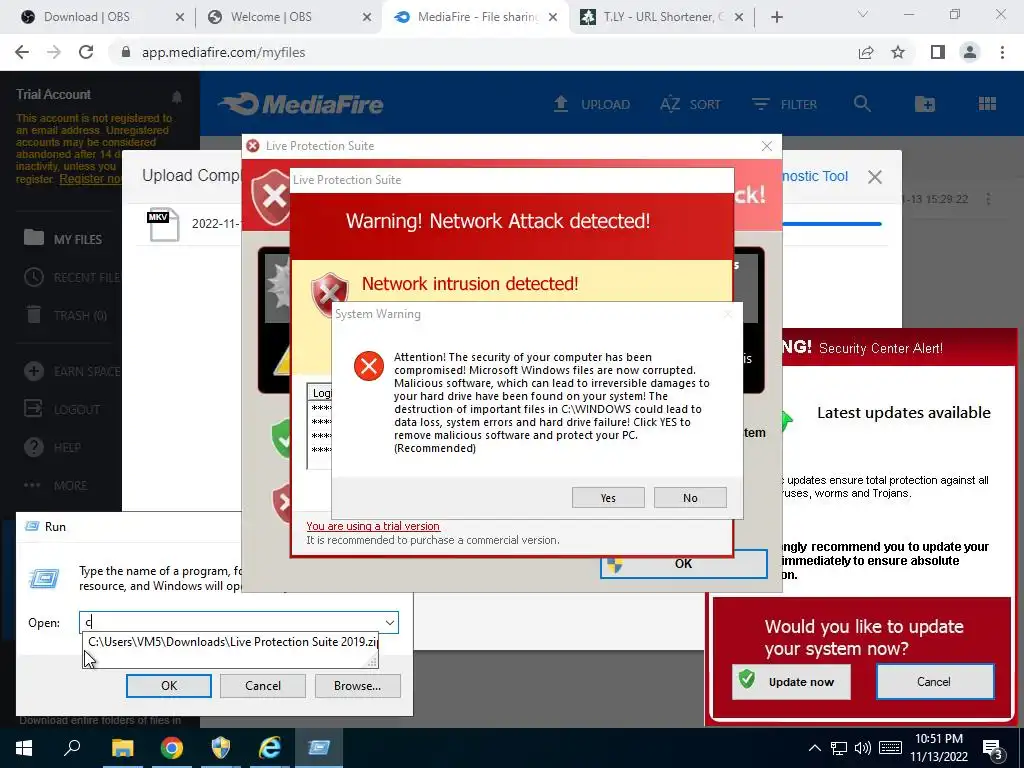Click the Chrome taskbar icon
Image resolution: width=1024 pixels, height=768 pixels.
[171, 748]
